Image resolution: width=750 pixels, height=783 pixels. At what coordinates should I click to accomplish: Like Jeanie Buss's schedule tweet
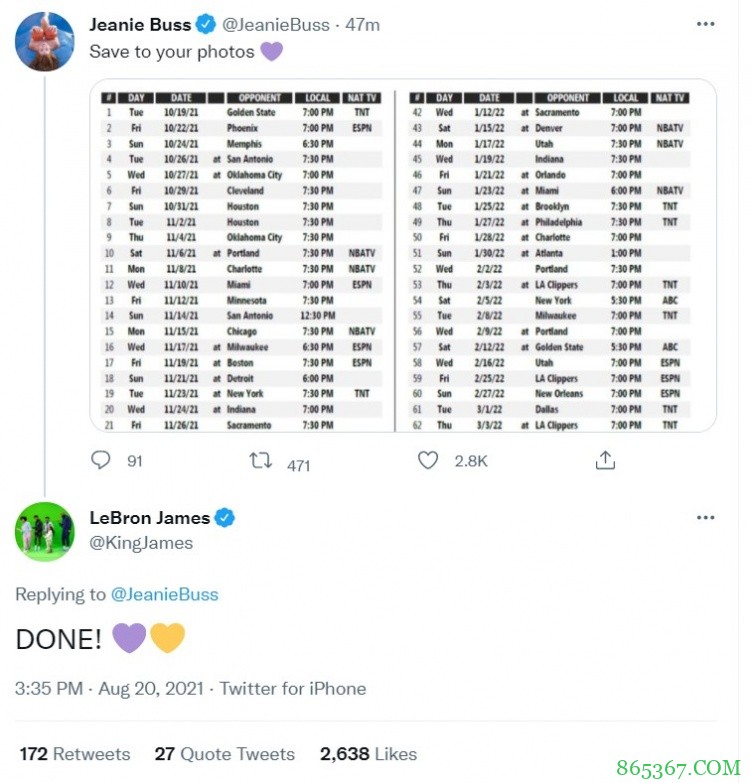428,460
